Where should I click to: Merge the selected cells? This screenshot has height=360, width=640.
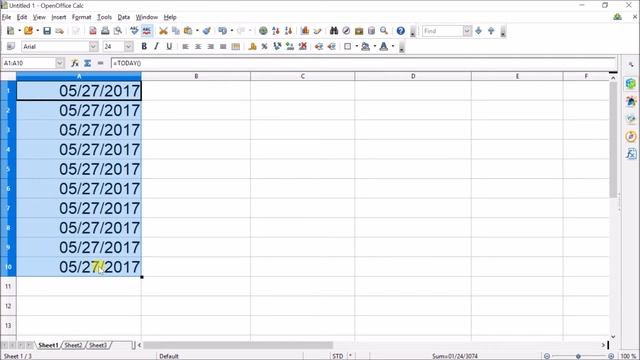[x=236, y=47]
